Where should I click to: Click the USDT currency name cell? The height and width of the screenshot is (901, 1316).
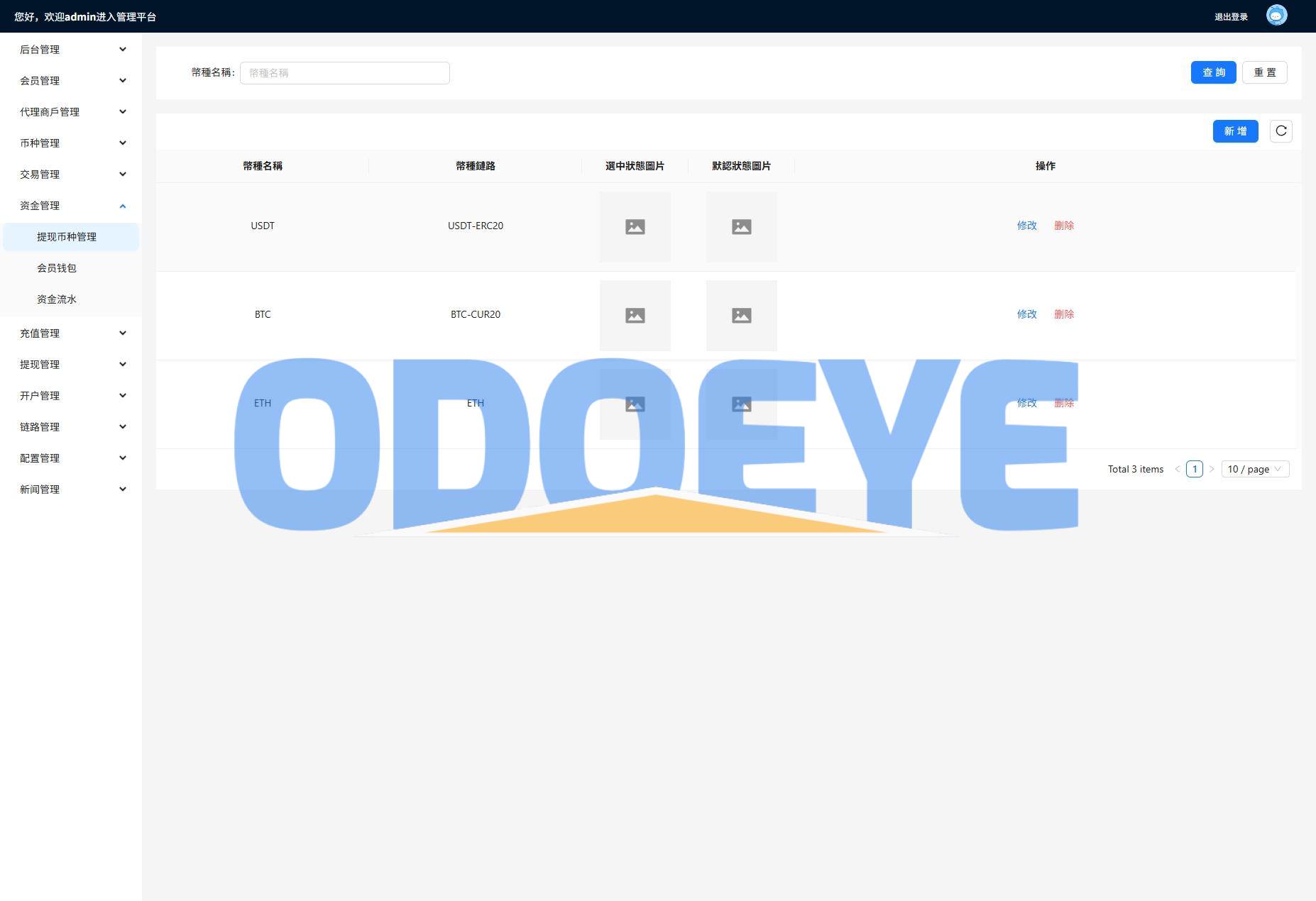[262, 226]
